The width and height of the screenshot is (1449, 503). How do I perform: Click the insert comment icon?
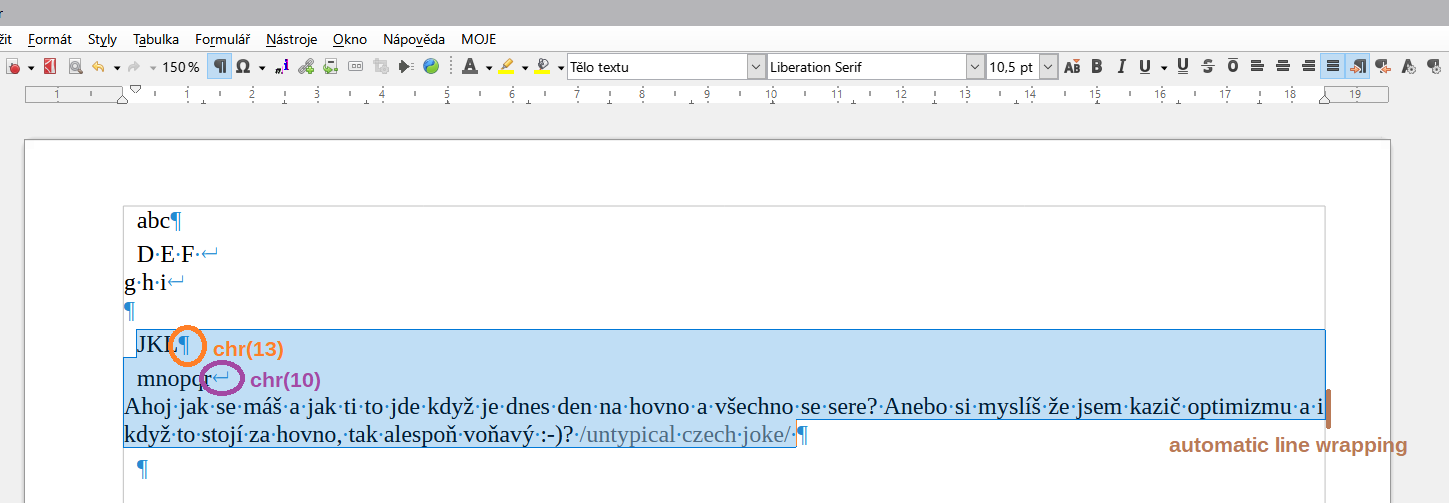[x=330, y=67]
